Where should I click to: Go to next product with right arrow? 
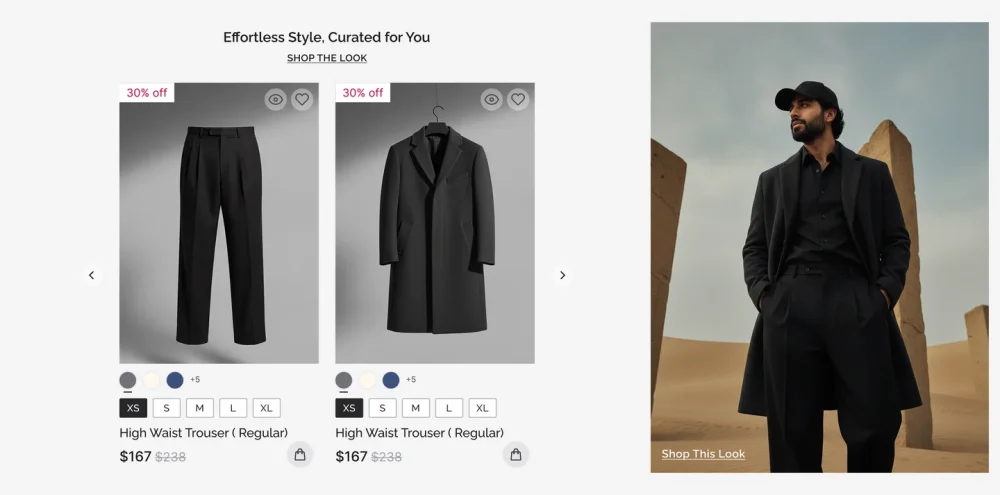562,275
